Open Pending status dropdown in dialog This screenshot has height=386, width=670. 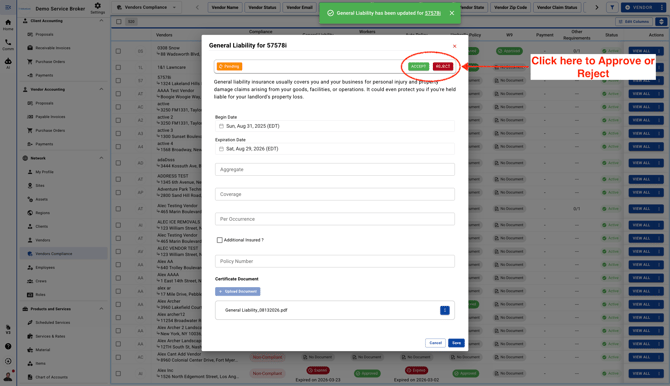[x=229, y=67]
